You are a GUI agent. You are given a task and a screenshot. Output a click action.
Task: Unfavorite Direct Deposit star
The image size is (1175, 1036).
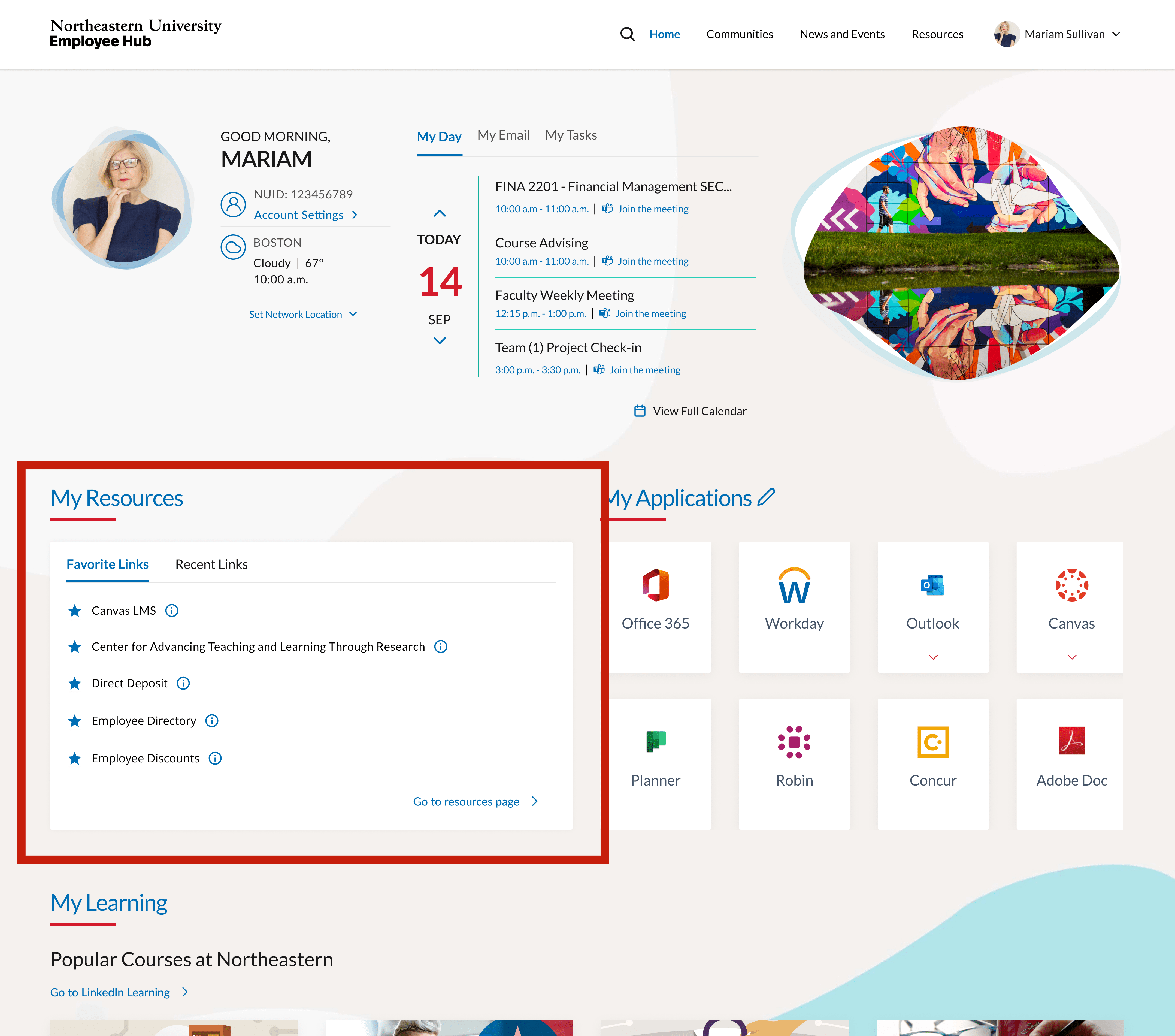(x=75, y=684)
